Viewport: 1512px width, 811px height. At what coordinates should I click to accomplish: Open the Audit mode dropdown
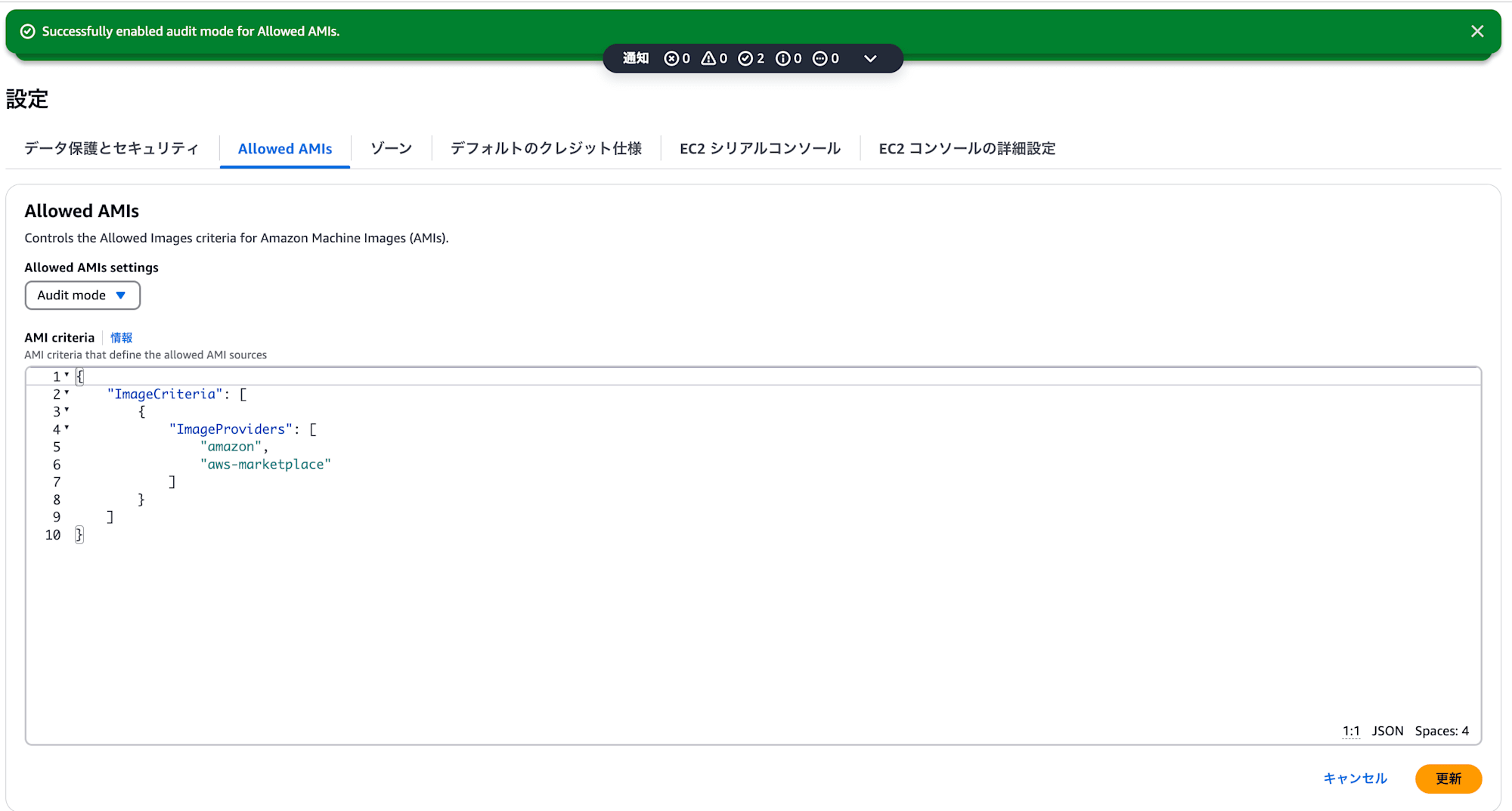82,296
